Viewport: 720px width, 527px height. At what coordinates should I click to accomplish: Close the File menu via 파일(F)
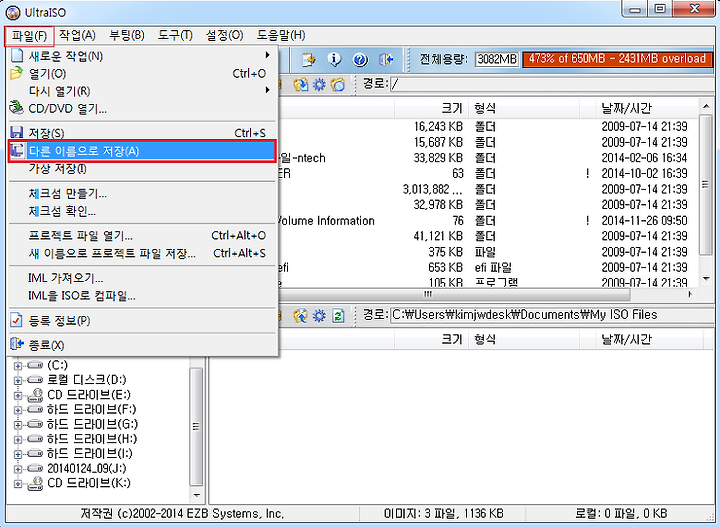(29, 35)
